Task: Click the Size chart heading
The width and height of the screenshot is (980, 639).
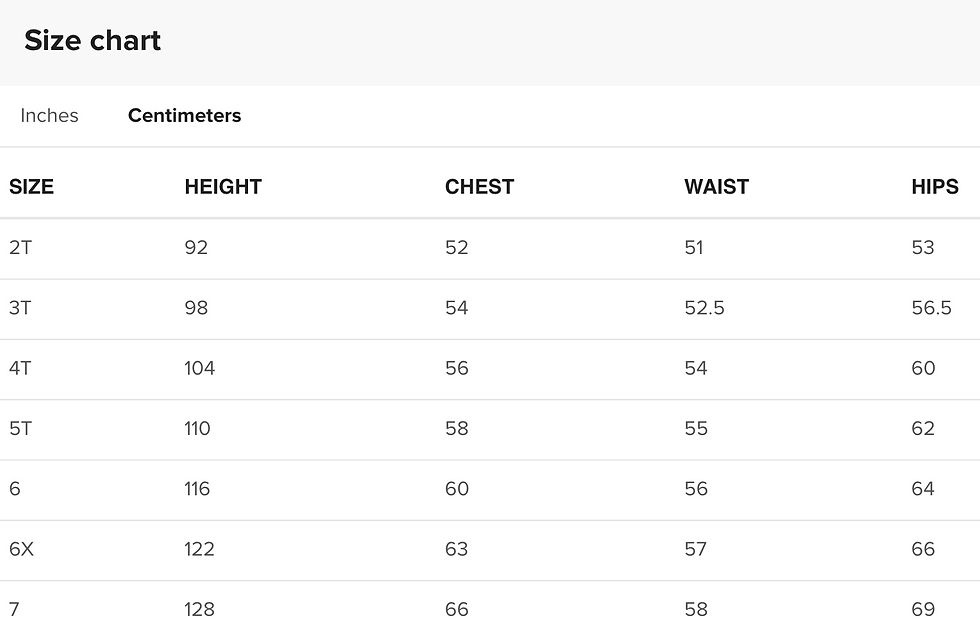Action: pyautogui.click(x=92, y=41)
